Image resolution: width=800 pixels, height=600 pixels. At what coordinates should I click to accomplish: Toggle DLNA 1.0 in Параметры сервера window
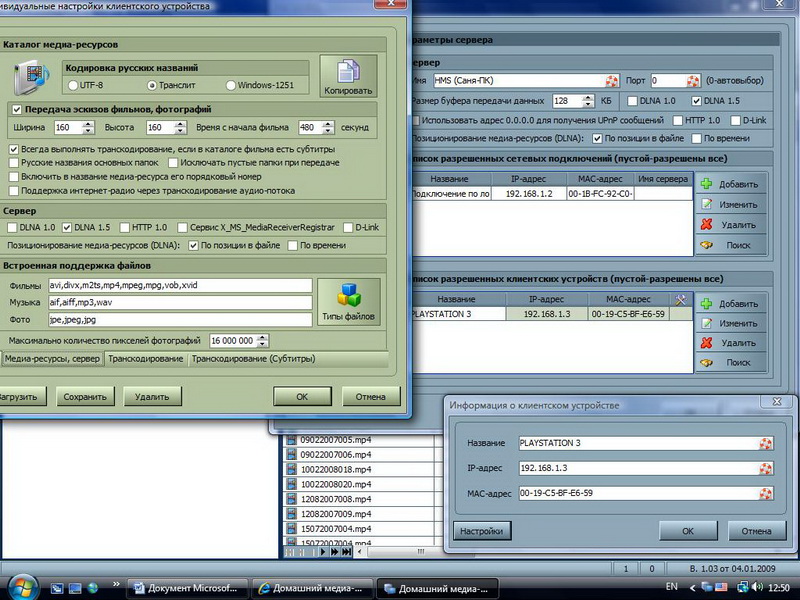point(632,101)
